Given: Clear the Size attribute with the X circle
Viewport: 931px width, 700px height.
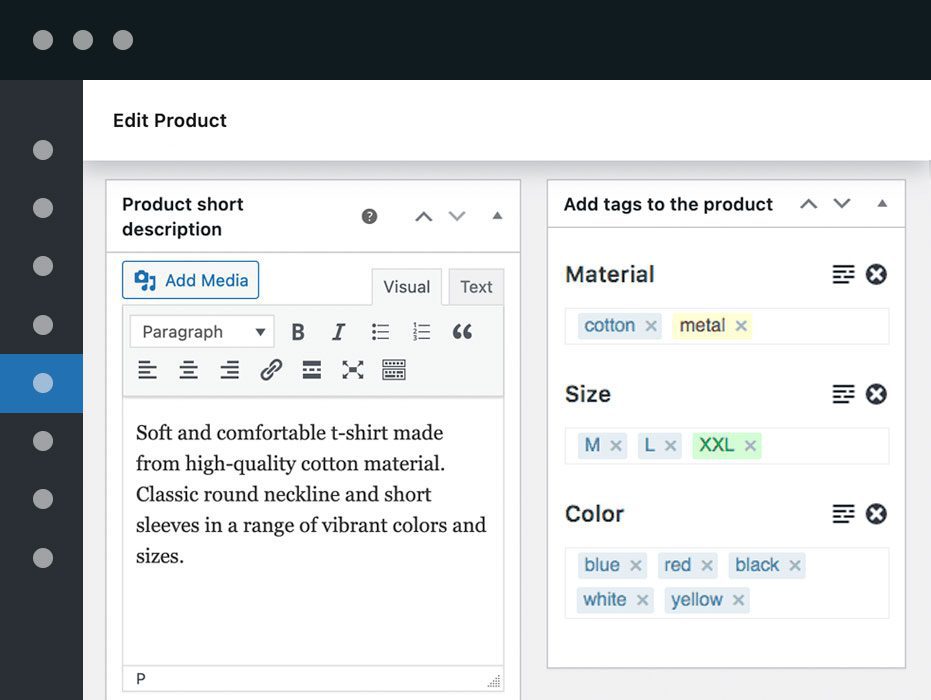Looking at the screenshot, I should (x=876, y=394).
